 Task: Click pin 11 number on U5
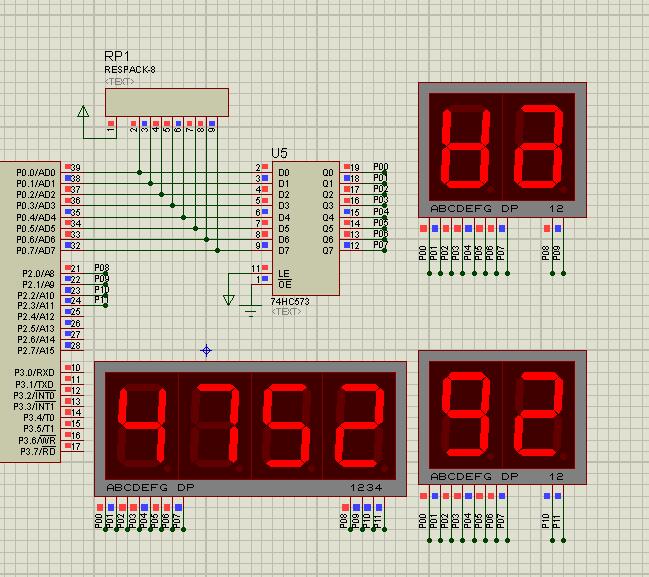click(256, 269)
